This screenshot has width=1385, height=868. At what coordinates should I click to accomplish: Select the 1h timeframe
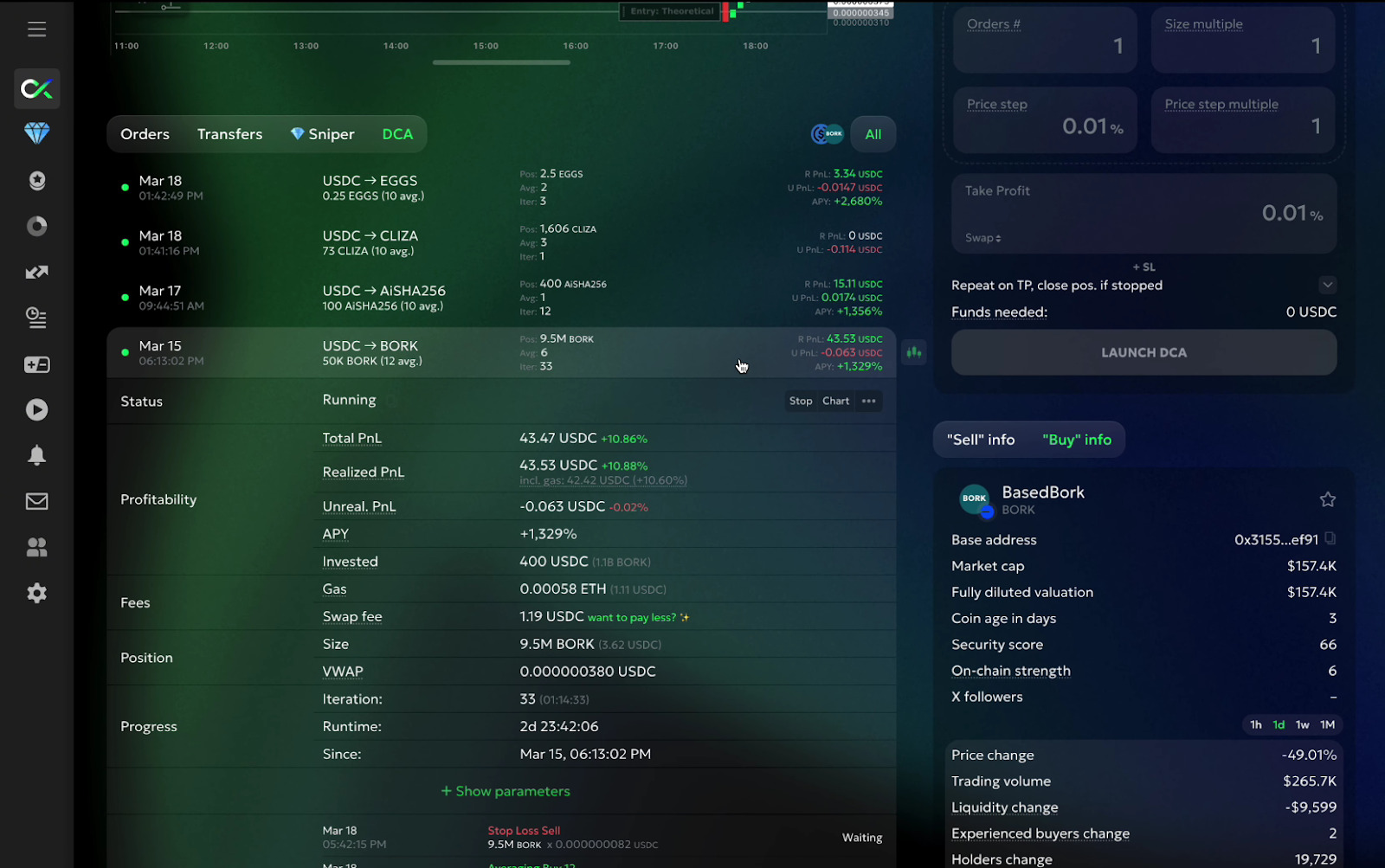pos(1255,724)
